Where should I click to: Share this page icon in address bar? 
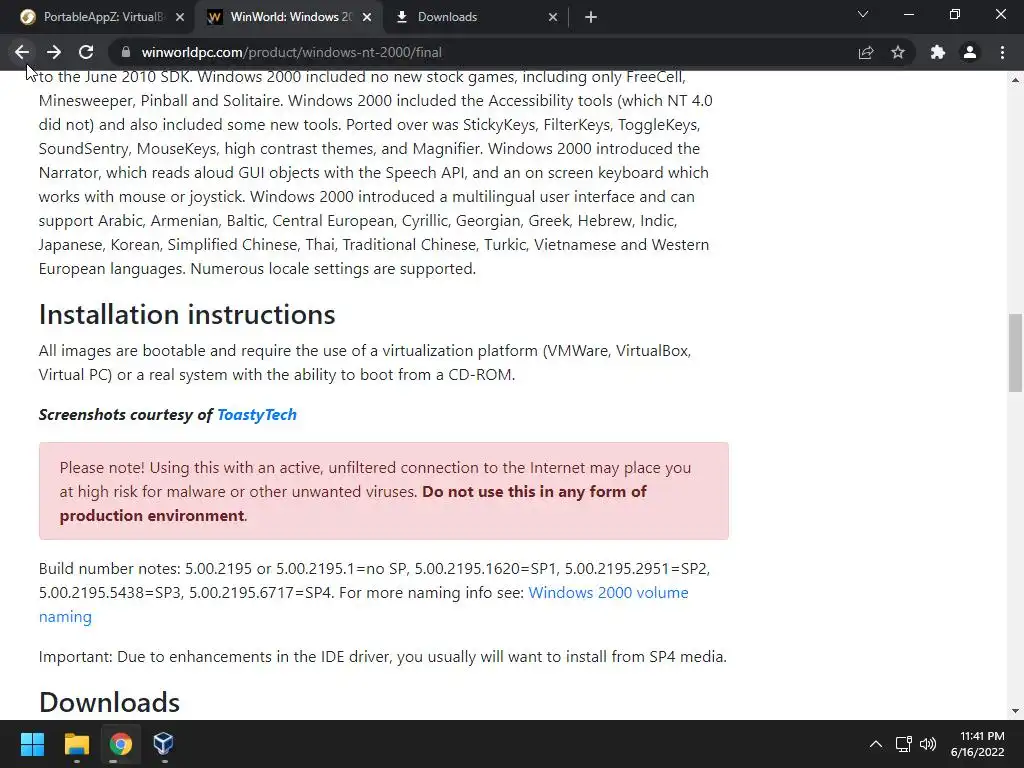click(x=866, y=52)
